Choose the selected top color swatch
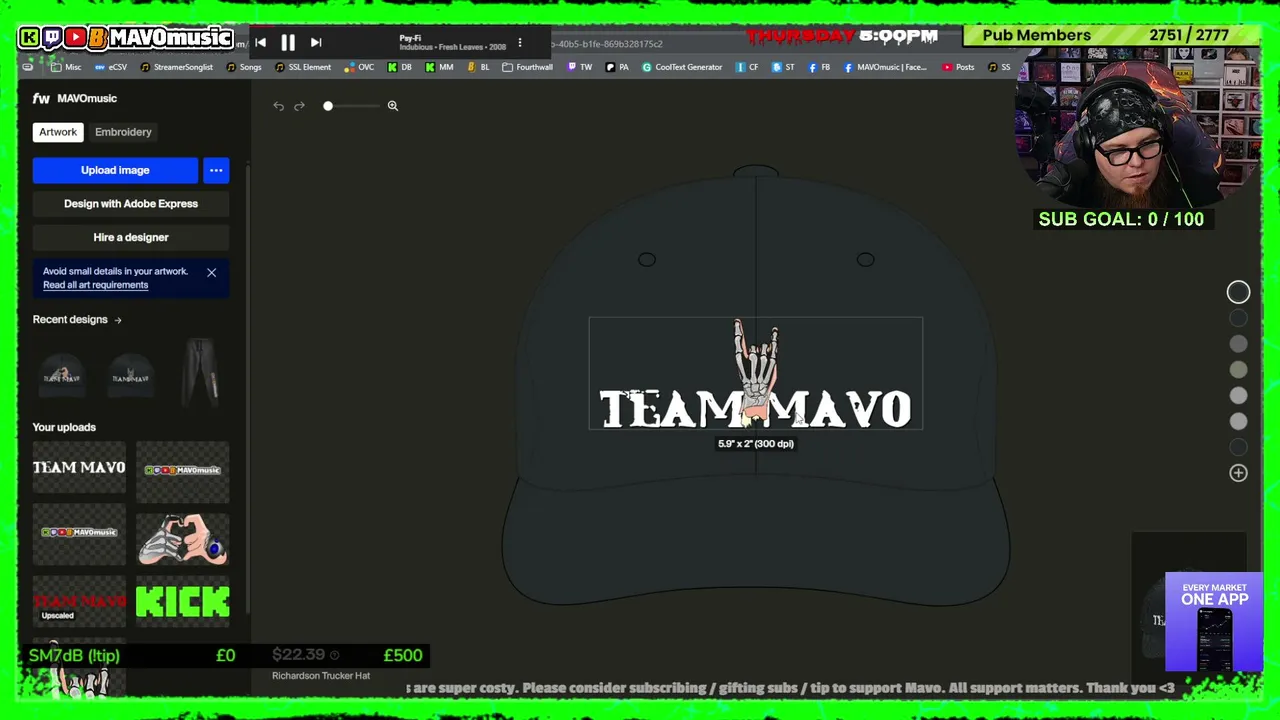 click(x=1238, y=292)
